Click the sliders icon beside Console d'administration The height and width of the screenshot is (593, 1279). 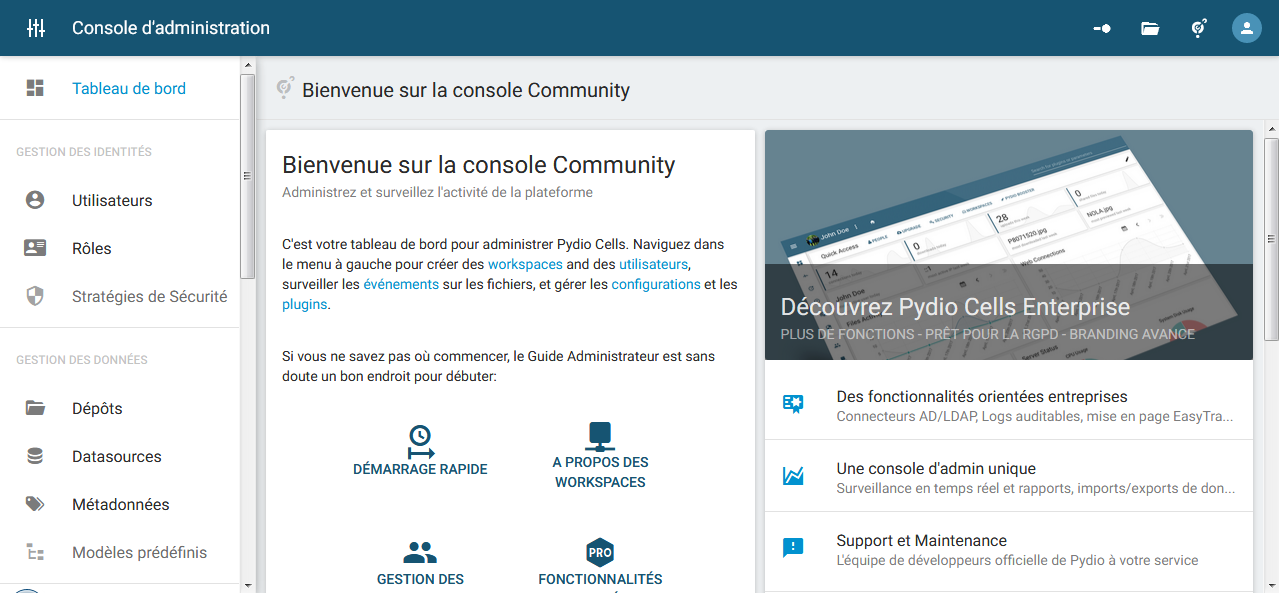click(x=36, y=28)
